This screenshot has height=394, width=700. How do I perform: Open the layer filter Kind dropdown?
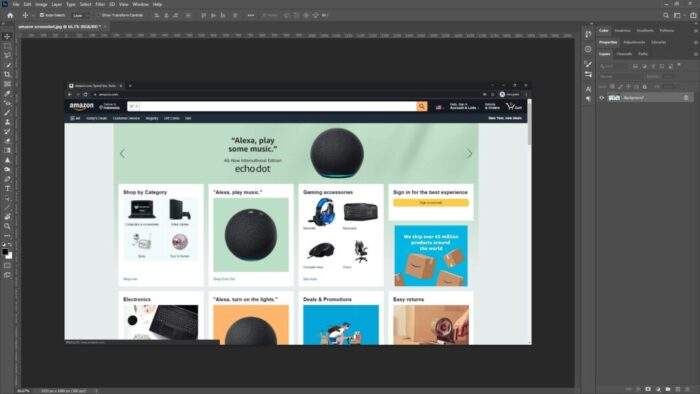(x=614, y=66)
